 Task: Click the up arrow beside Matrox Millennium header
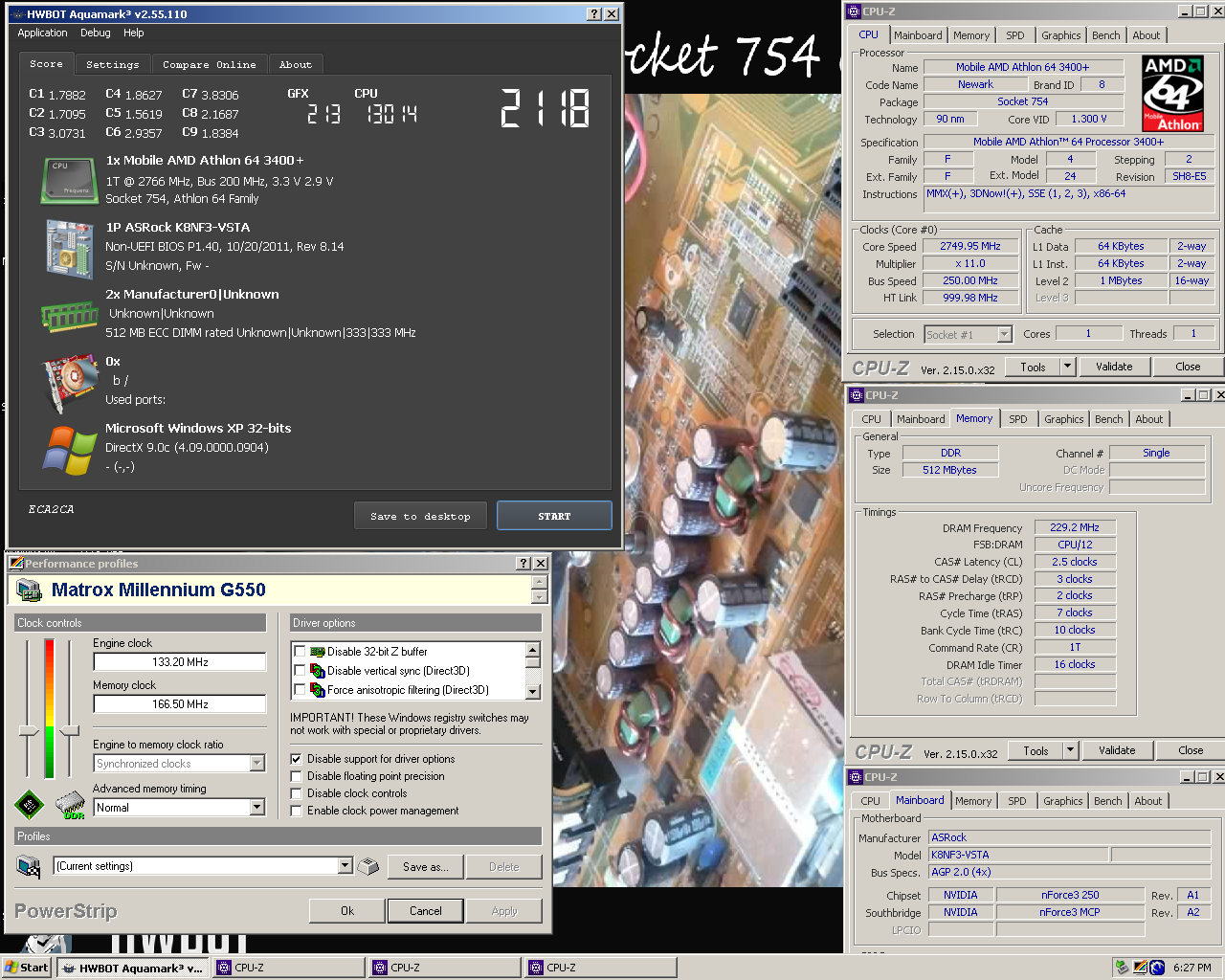[539, 583]
